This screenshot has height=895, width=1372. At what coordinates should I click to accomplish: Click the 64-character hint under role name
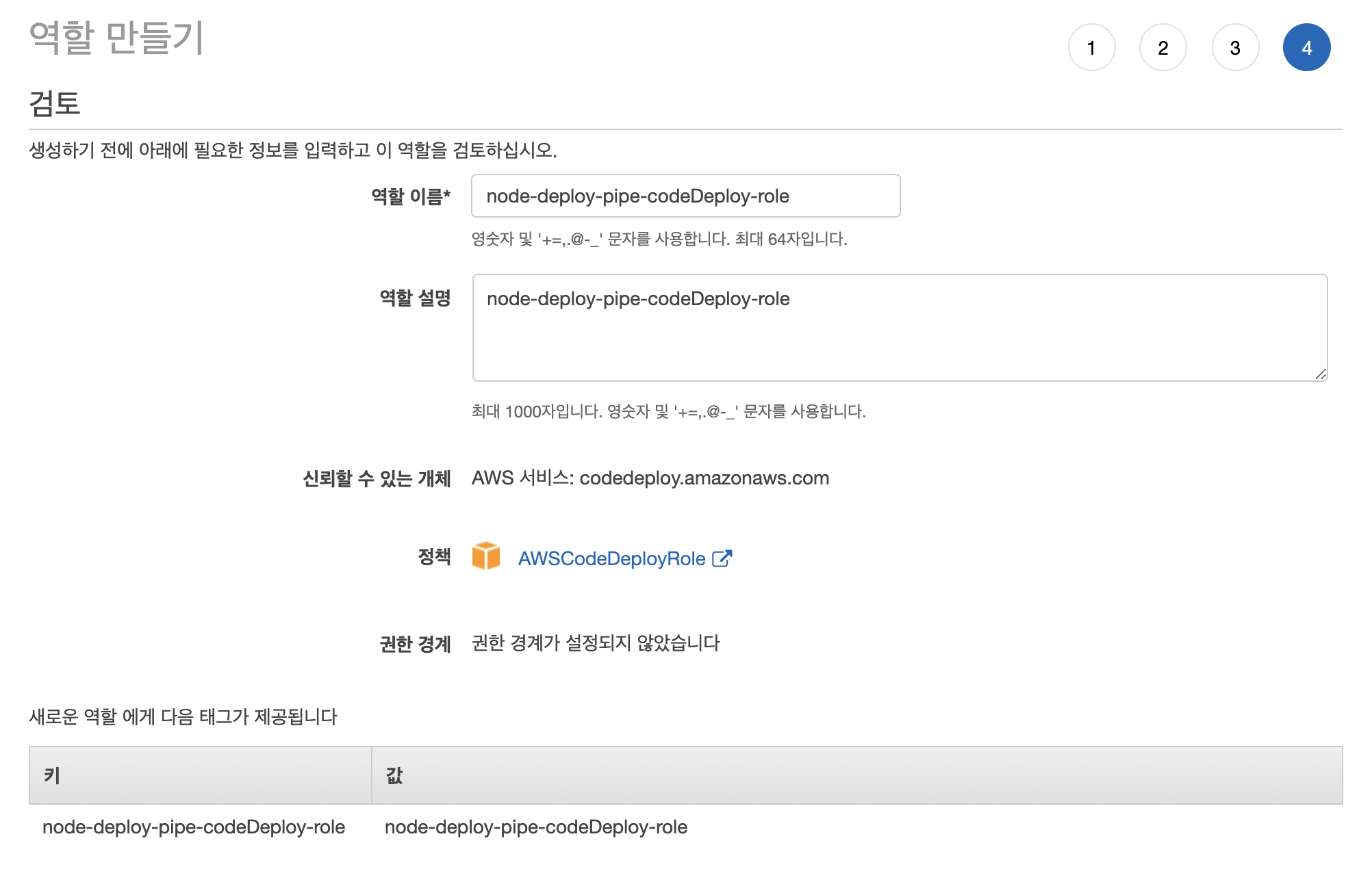tap(659, 239)
